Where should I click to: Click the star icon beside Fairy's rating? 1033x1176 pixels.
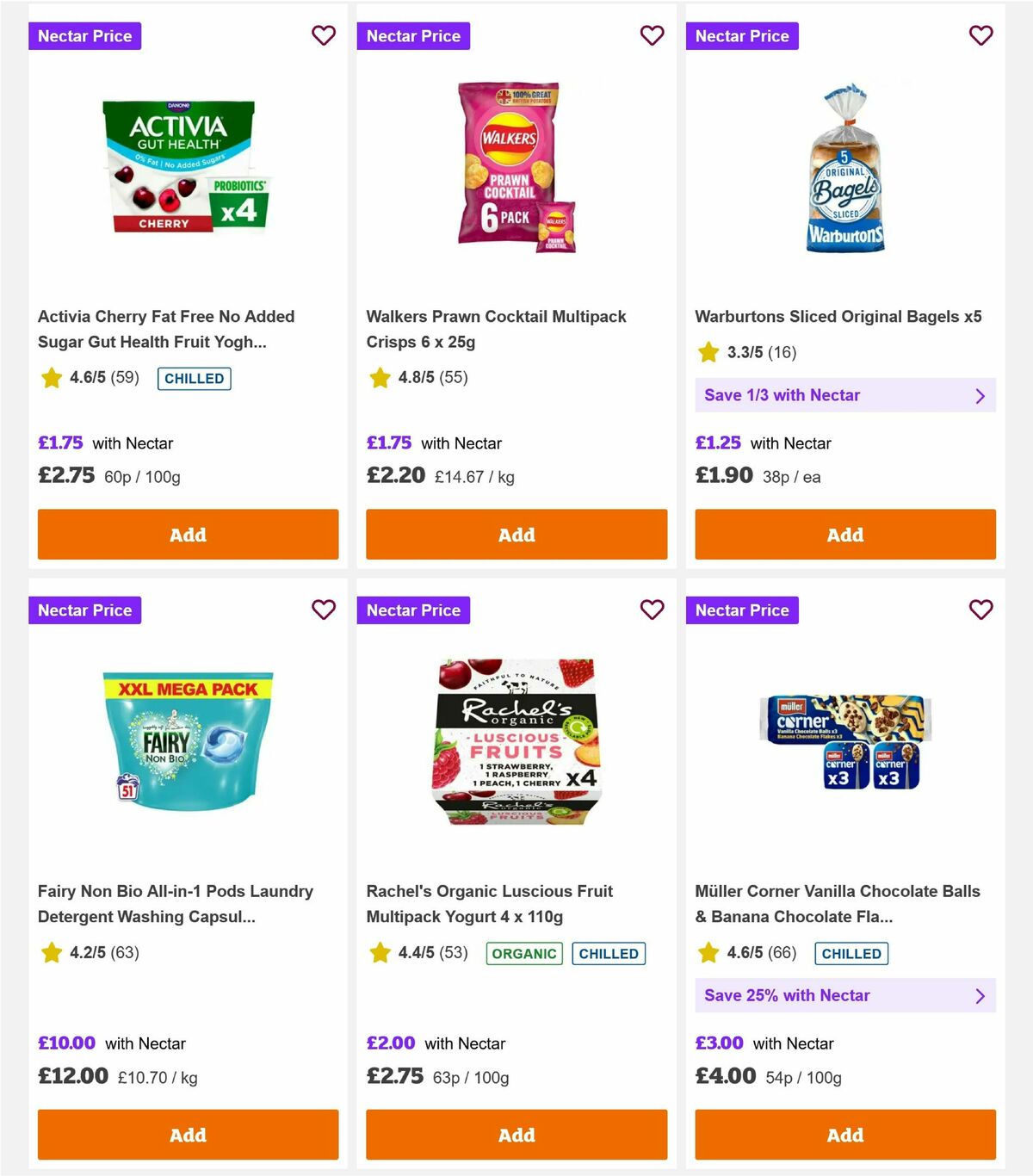click(51, 952)
